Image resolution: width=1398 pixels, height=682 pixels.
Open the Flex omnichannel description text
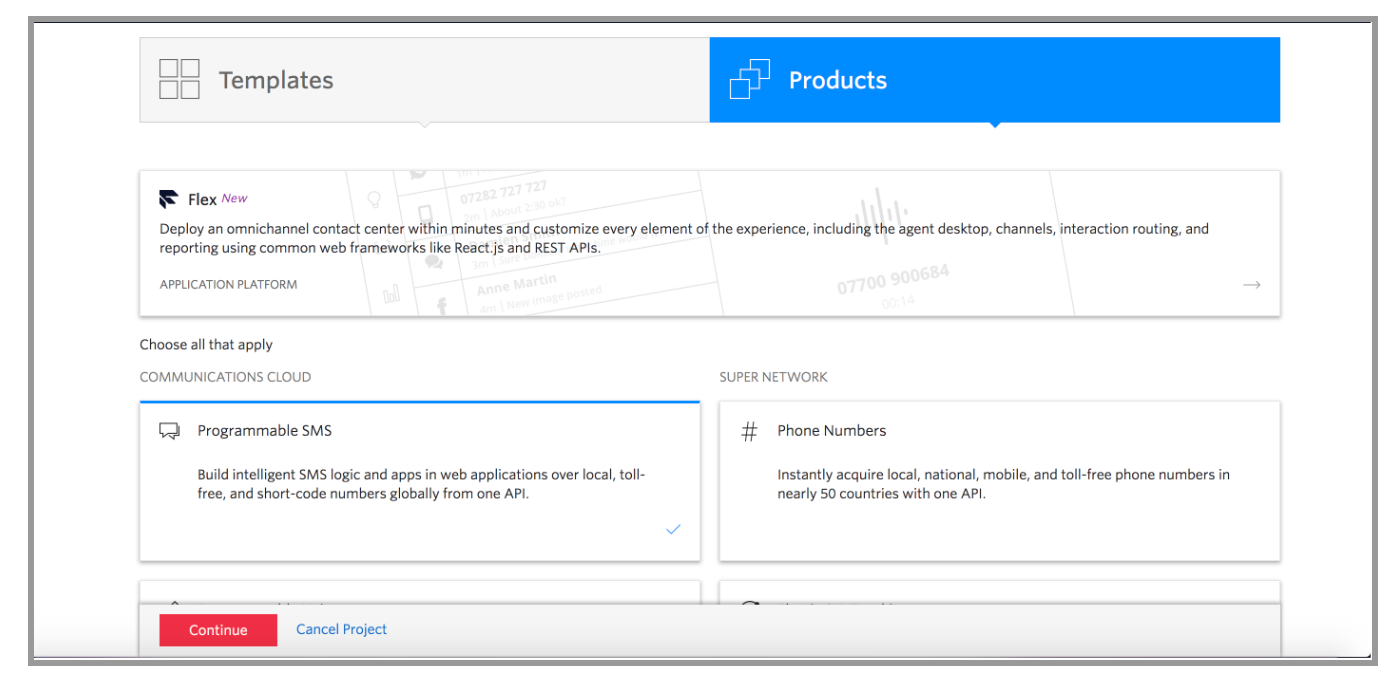[684, 238]
